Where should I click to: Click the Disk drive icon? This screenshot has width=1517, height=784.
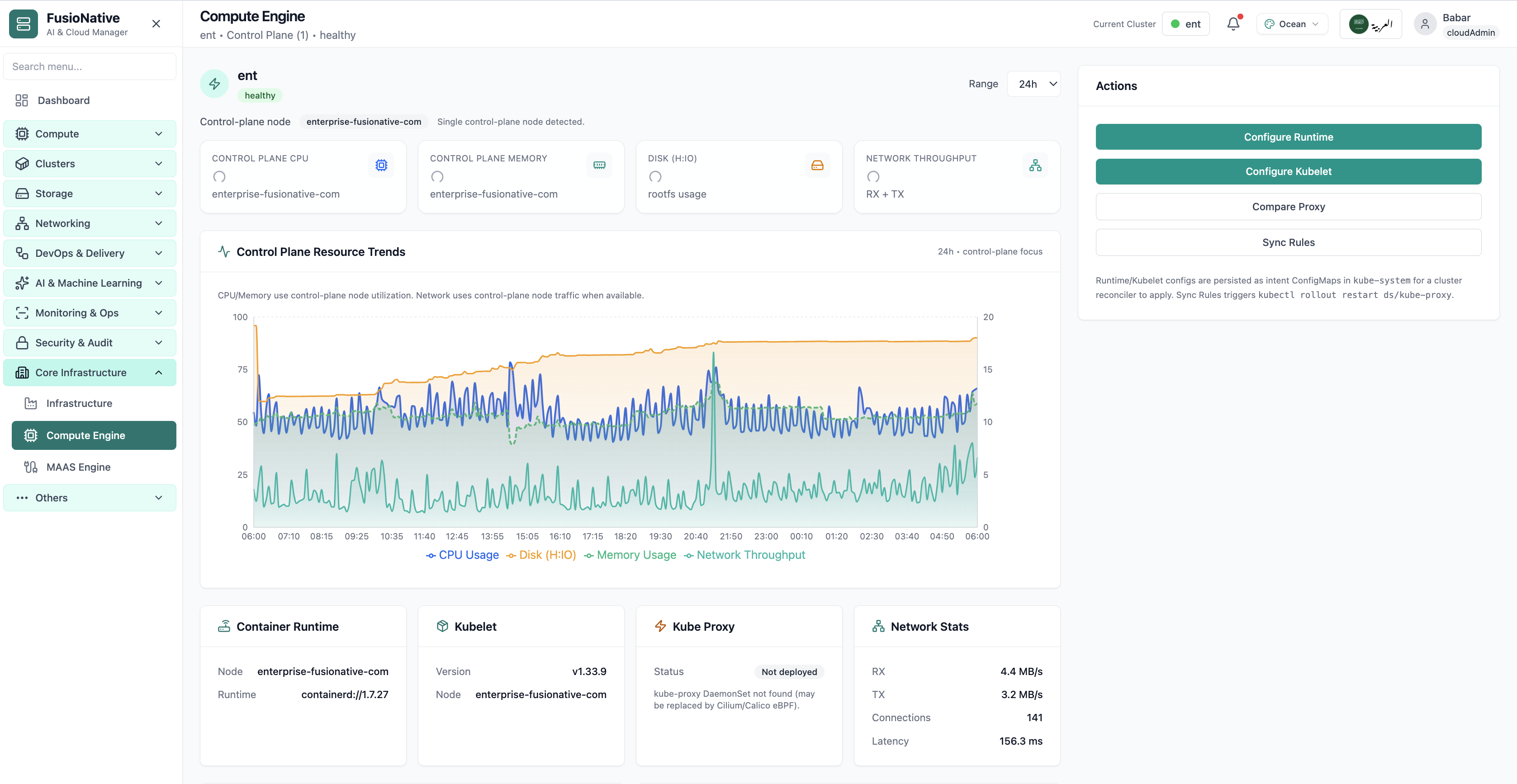pyautogui.click(x=817, y=165)
